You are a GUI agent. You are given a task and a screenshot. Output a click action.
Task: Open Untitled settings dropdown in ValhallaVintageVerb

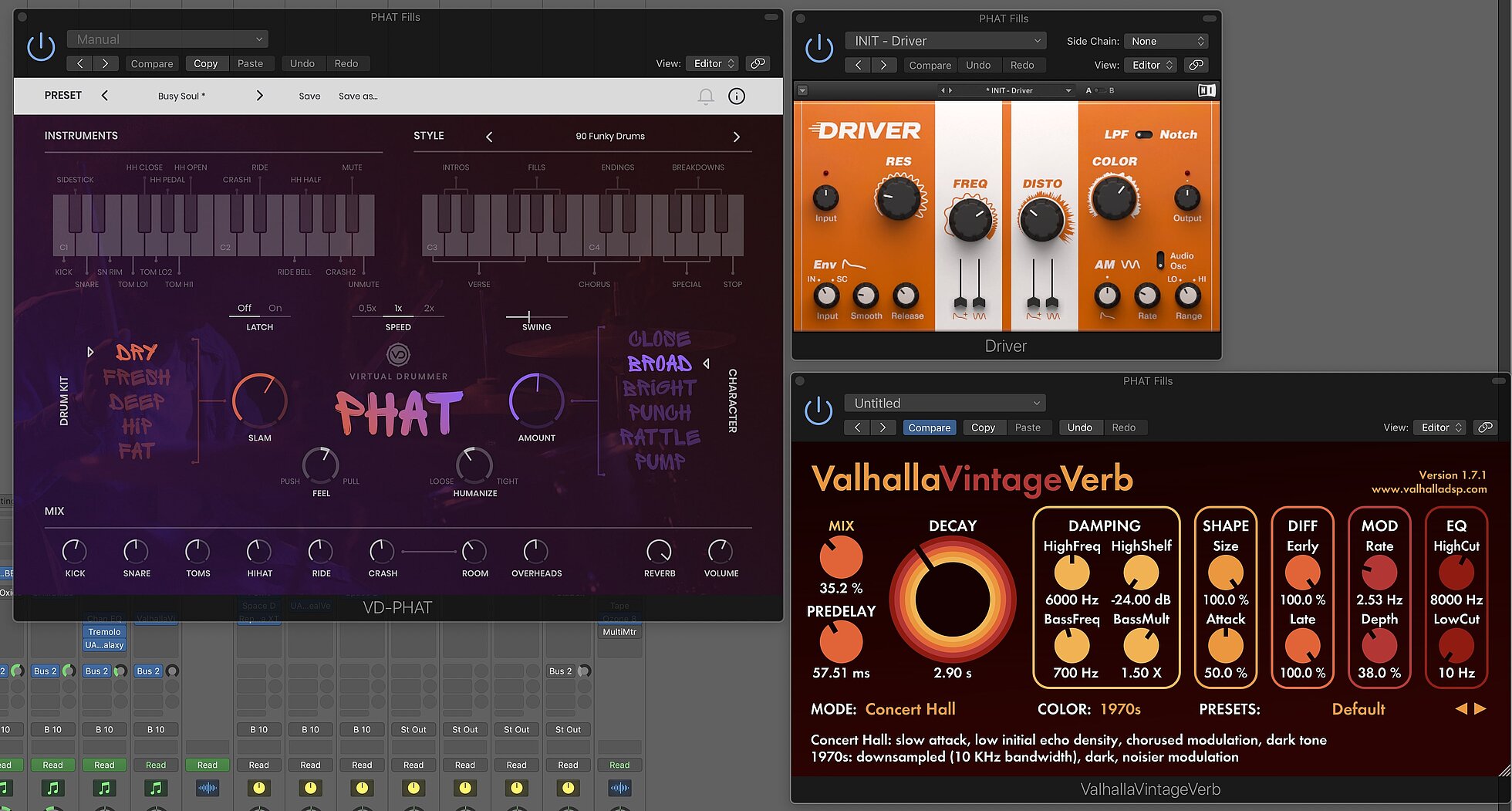[x=946, y=403]
